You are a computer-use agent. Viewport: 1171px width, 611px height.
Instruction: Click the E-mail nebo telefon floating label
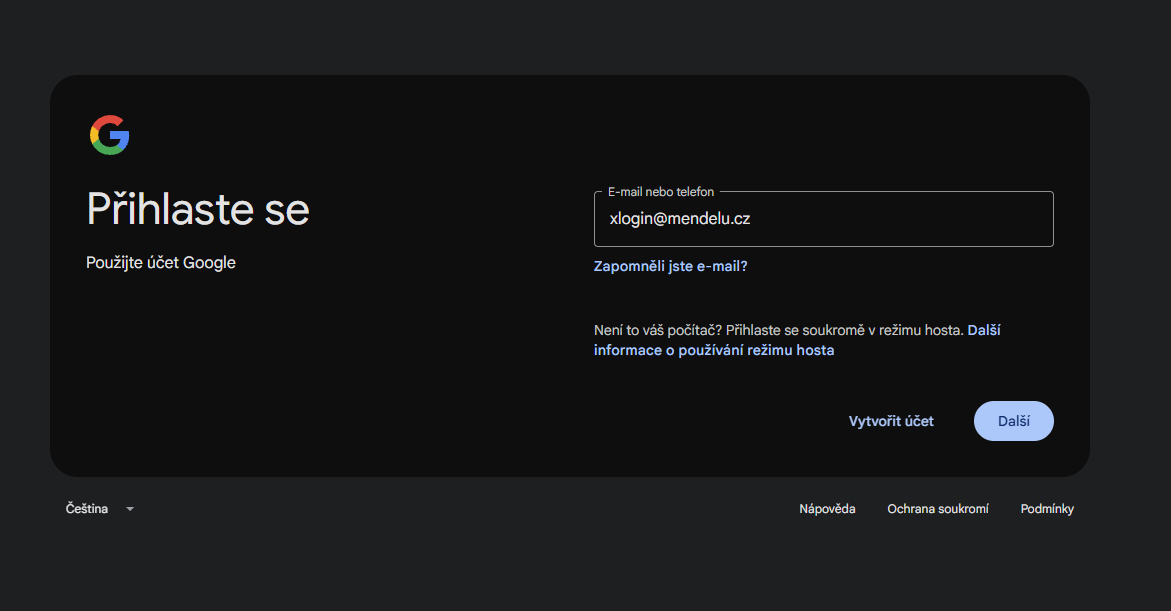coord(661,192)
